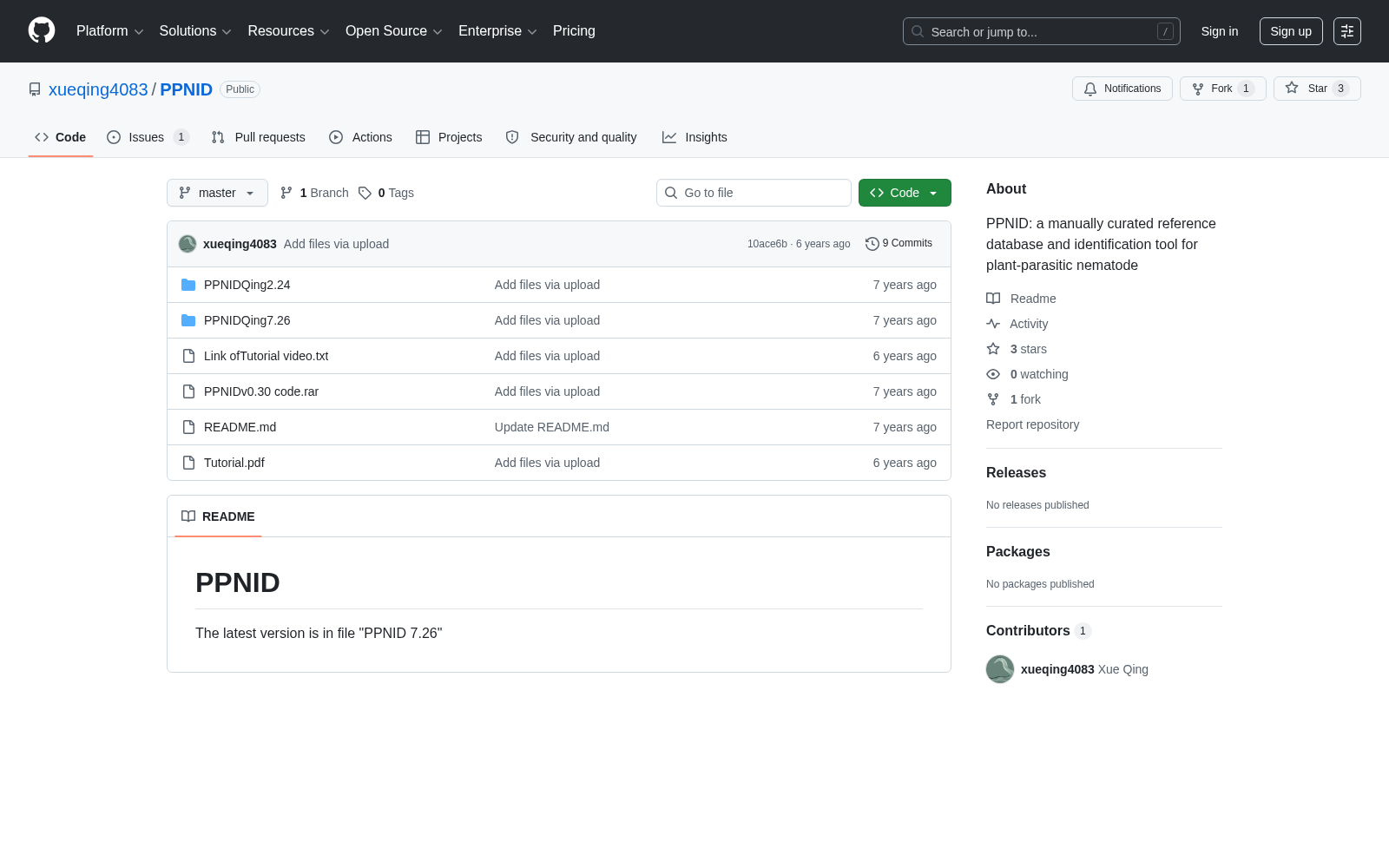This screenshot has width=1389, height=868.
Task: Click the book icon beside Readme
Action: pos(993,299)
